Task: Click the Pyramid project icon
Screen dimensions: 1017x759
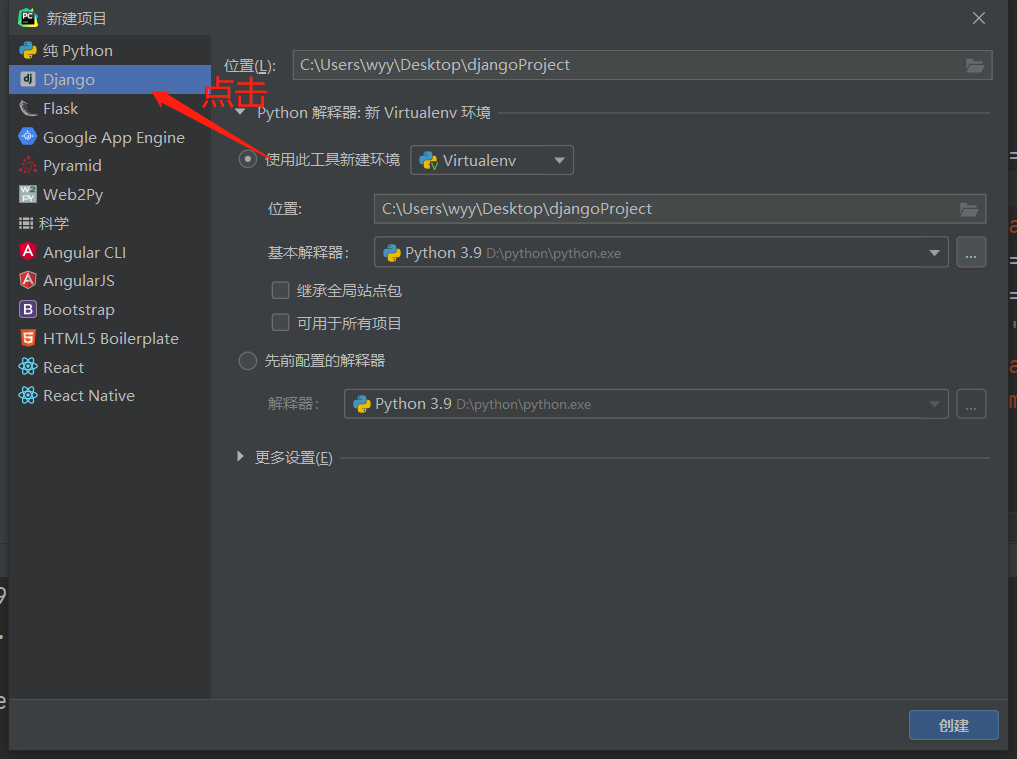Action: [28, 165]
